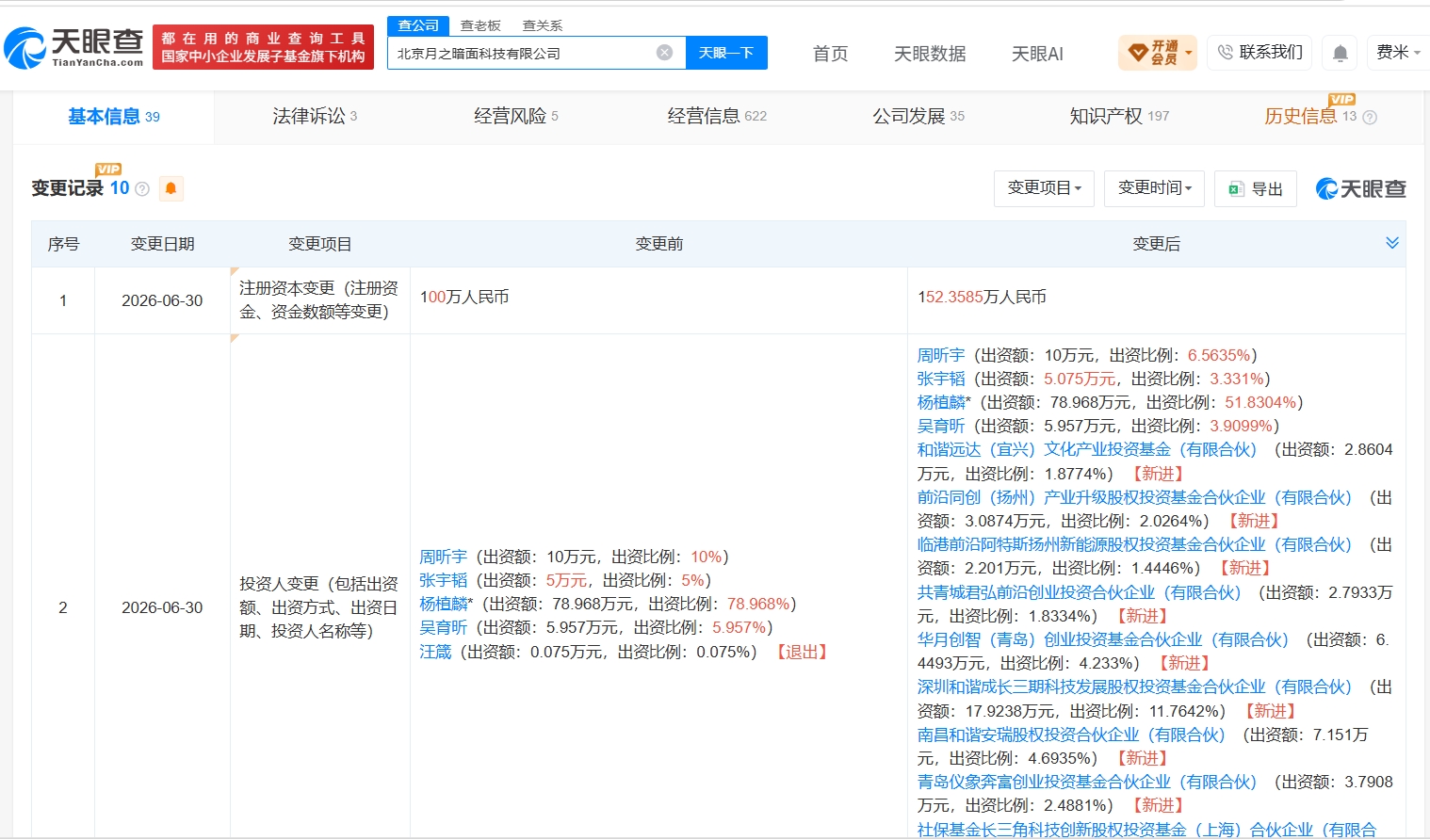Click 投资人变更 item in row 2

[319, 607]
